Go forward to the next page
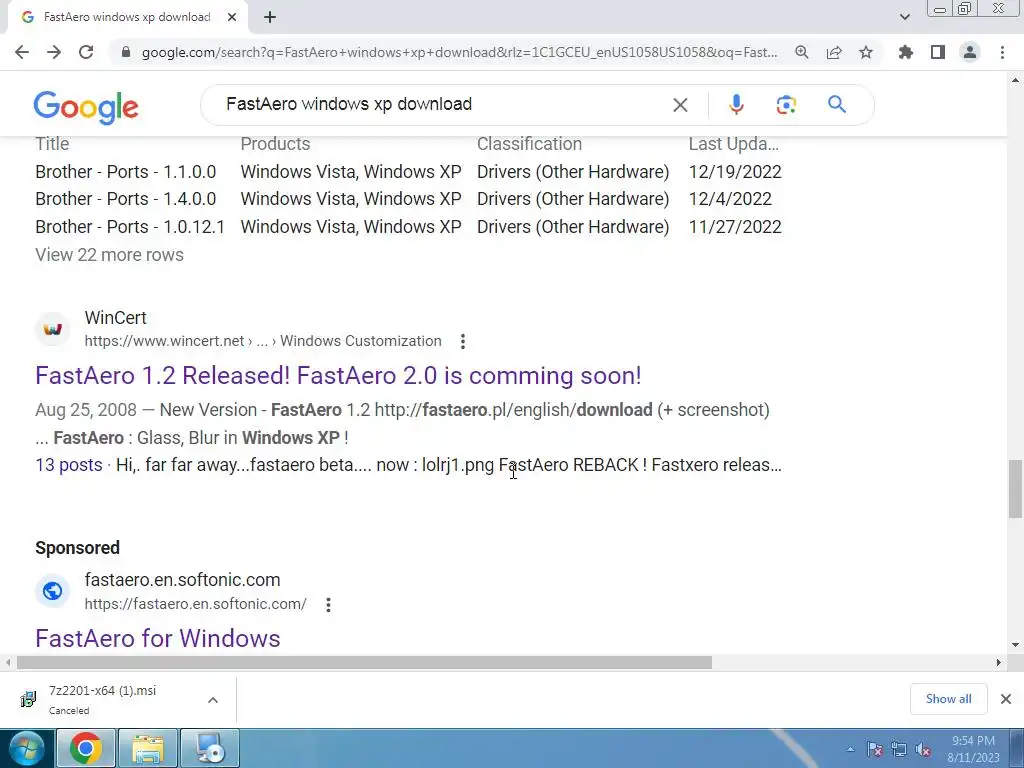The width and height of the screenshot is (1024, 768). 54,52
